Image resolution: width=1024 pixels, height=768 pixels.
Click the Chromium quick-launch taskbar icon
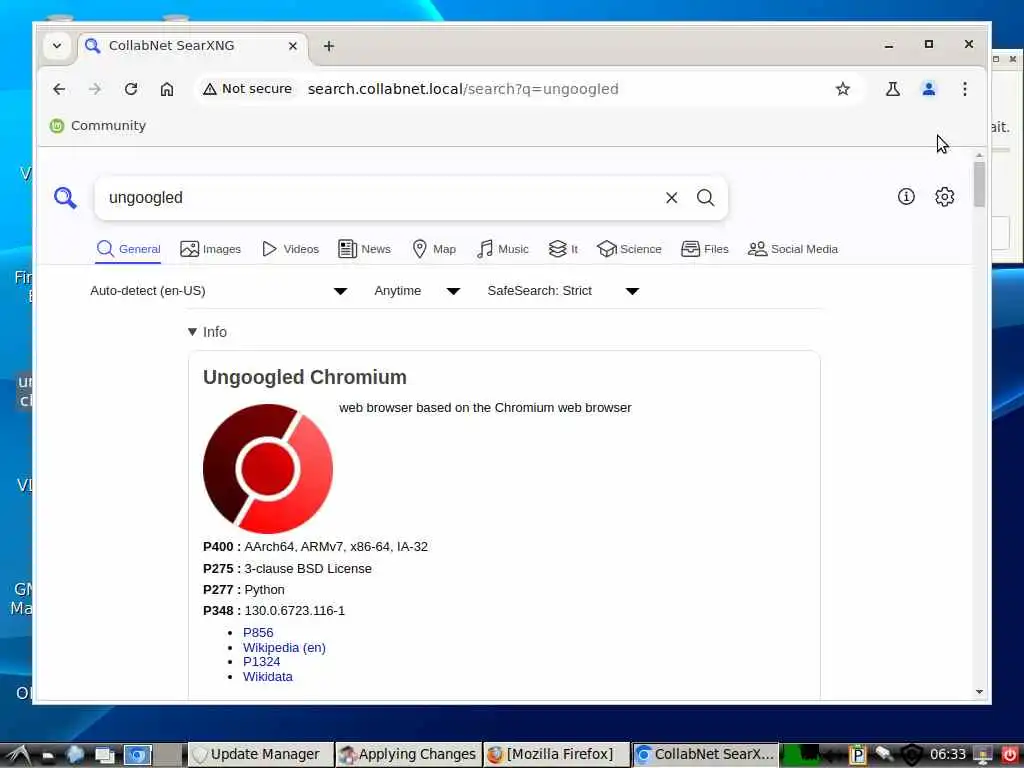(x=138, y=755)
